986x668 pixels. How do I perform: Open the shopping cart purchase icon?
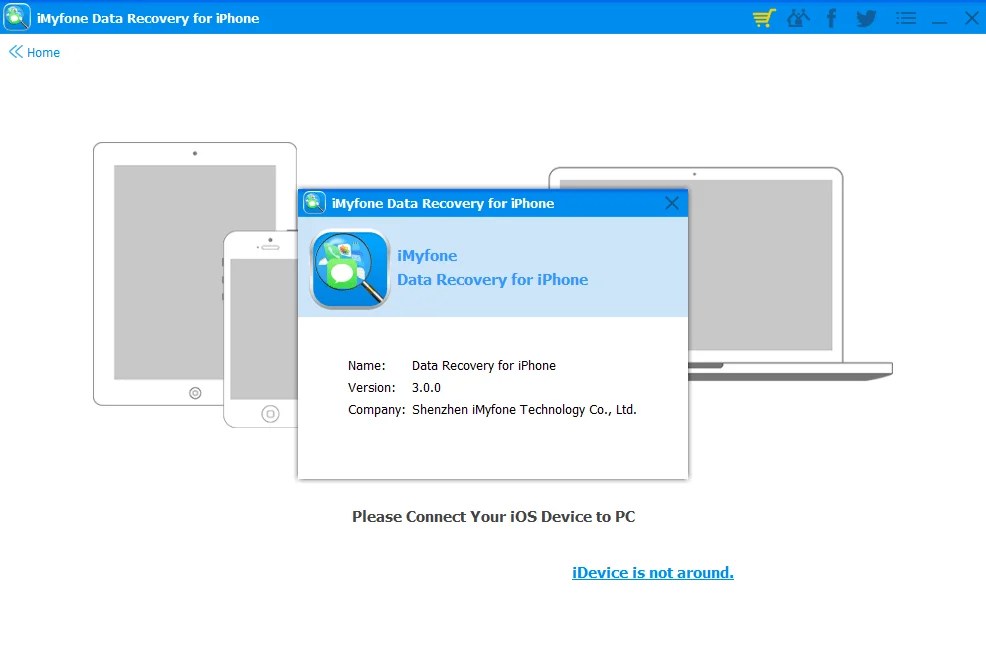[x=764, y=18]
